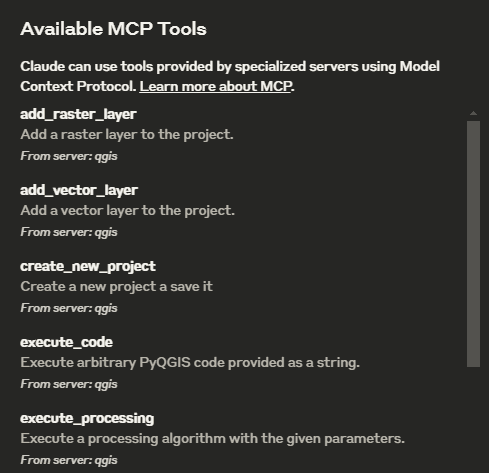Select the execute_processing tool name
Screen dimensions: 489x473
pyautogui.click(x=87, y=418)
